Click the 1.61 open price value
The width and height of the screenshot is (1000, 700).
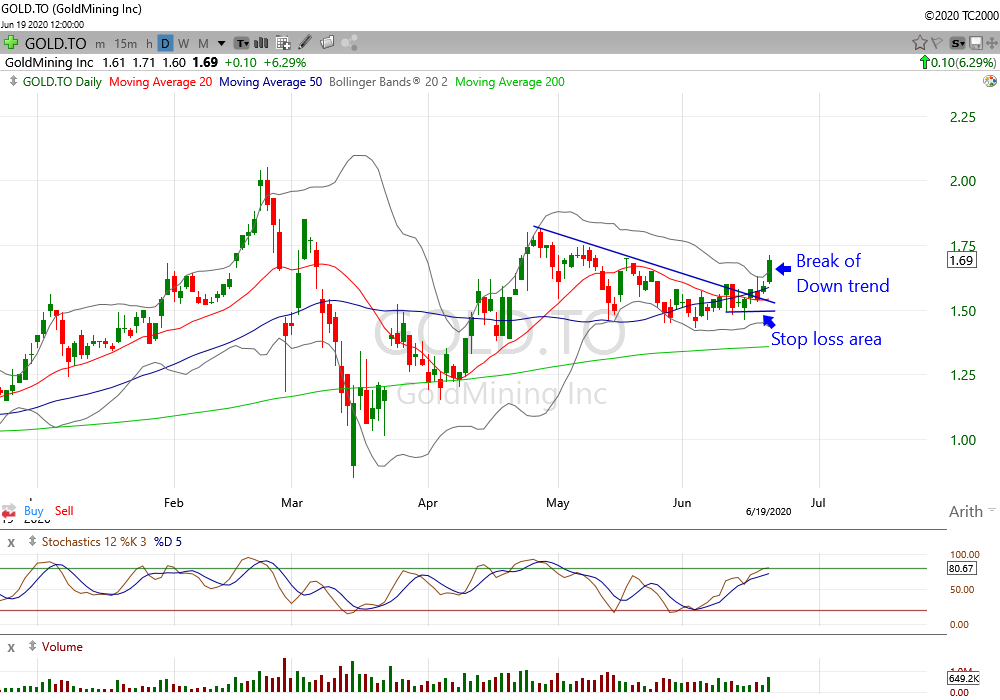[x=114, y=62]
